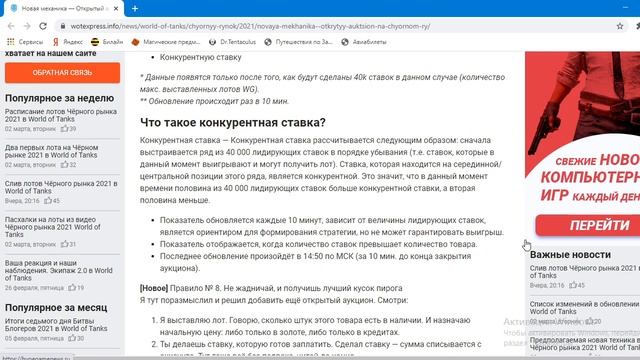The image size is (640, 360).
Task: Click like icon beside count 32
Action: [x=64, y=164]
